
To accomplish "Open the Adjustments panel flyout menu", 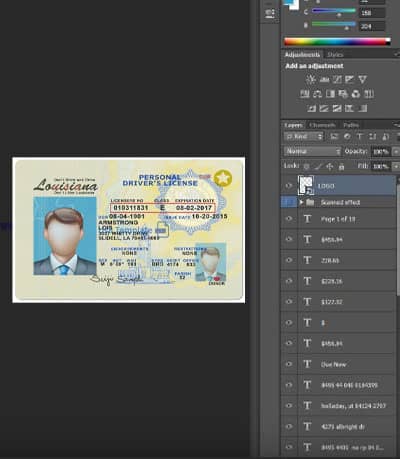I will pos(396,54).
